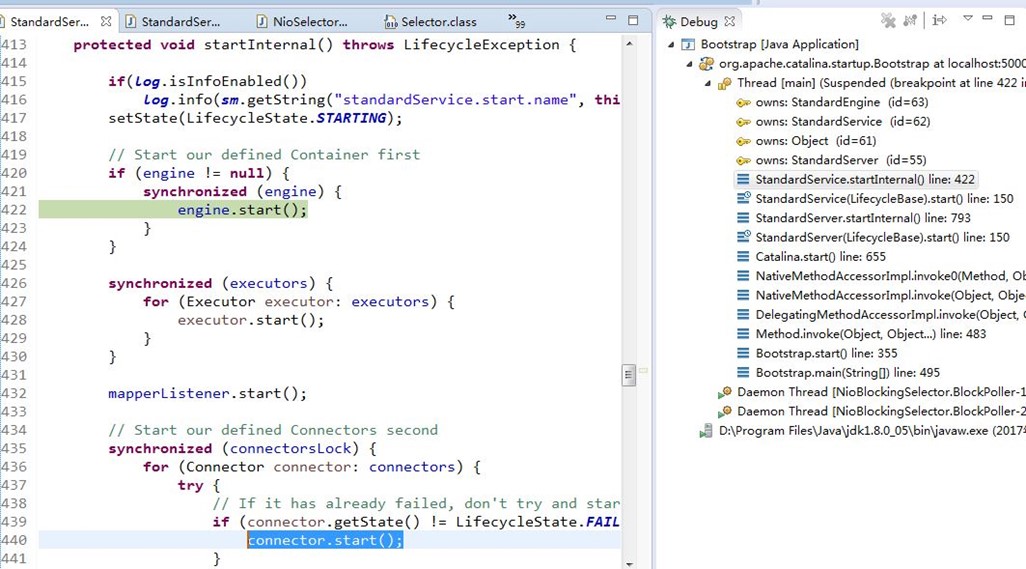Click the Java application launch icon

tap(688, 44)
